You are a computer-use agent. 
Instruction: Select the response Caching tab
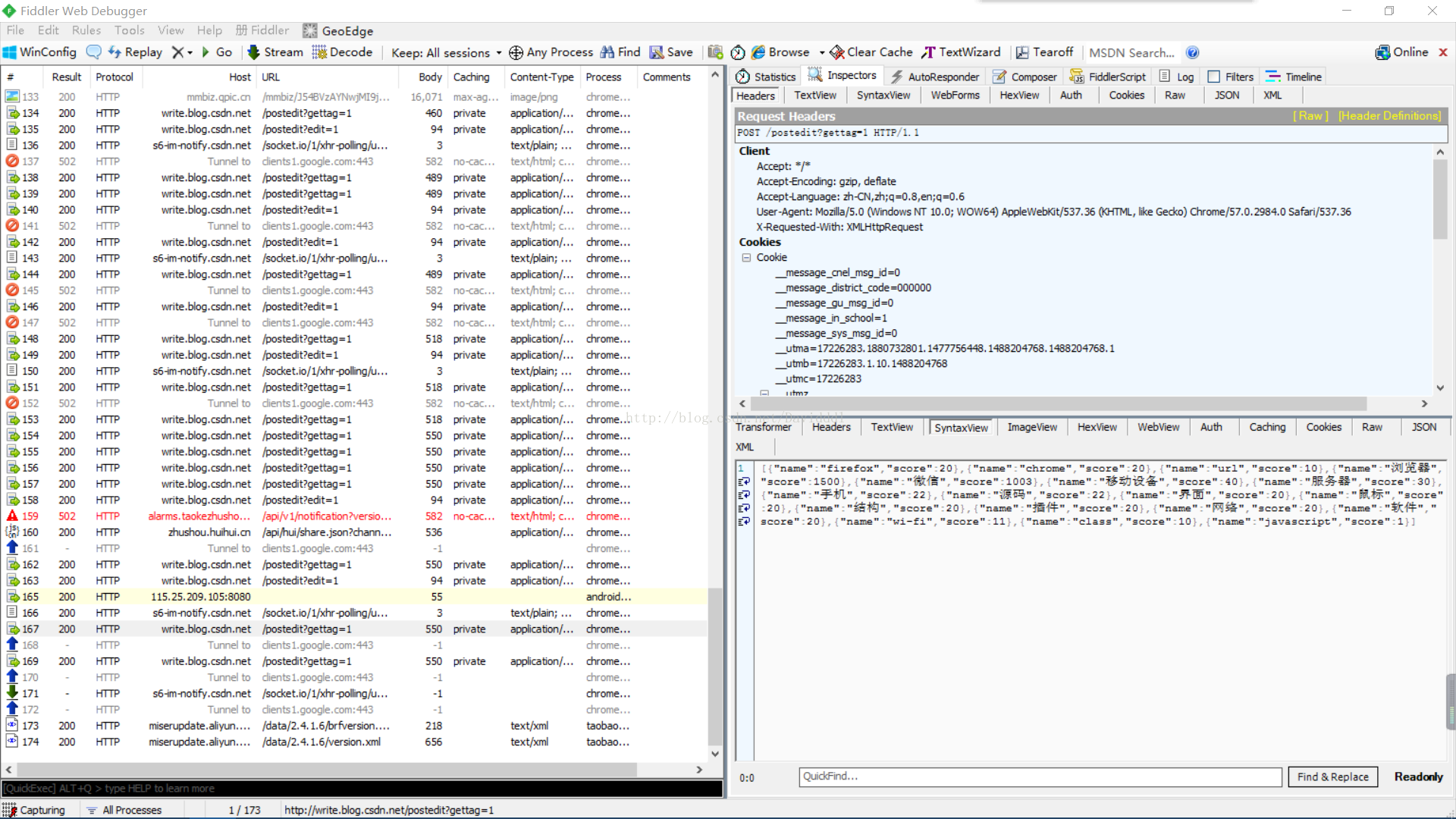(x=1267, y=427)
